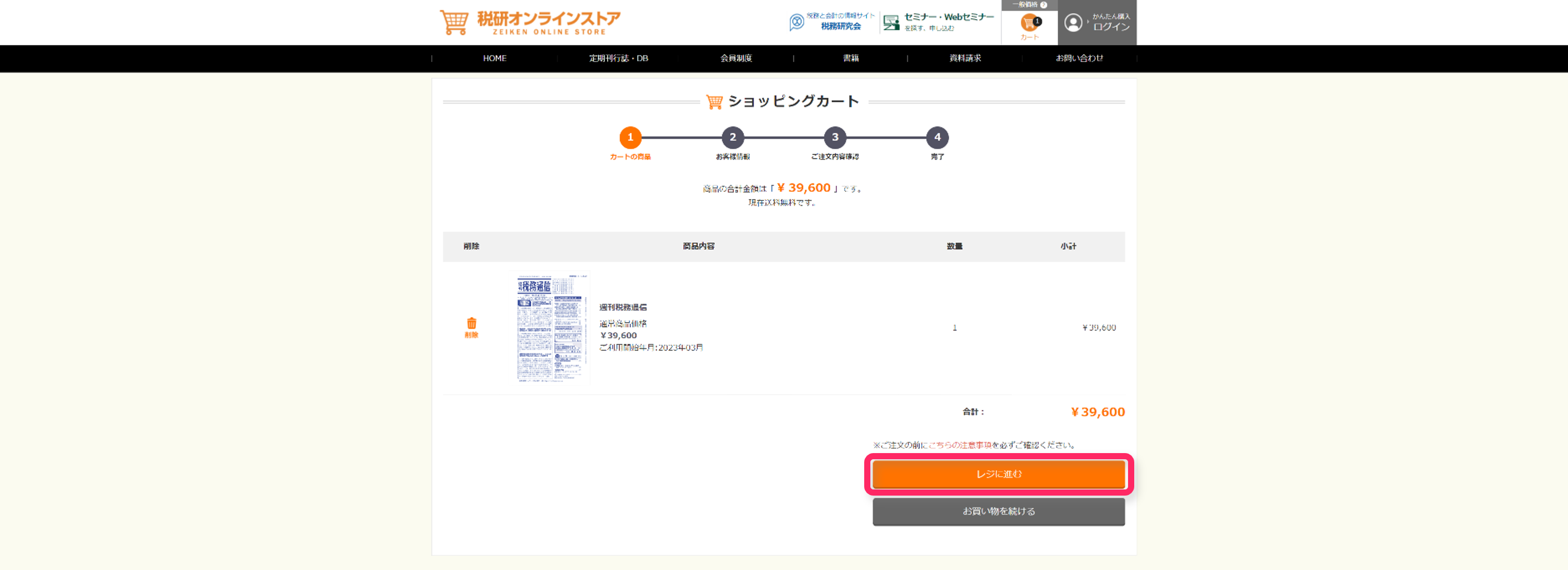Open 書籍 menu

pos(850,59)
